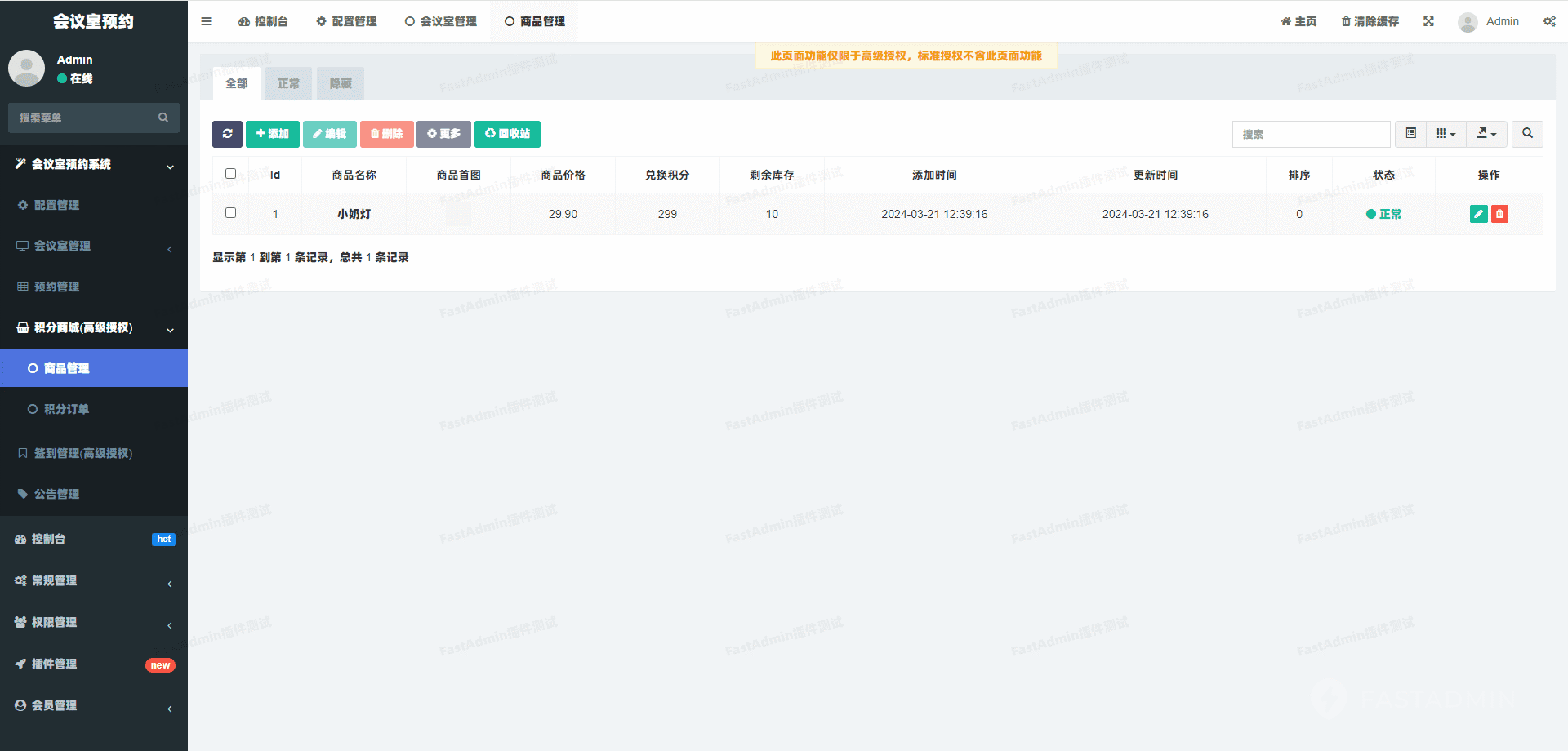Open the settings gears icon at top right

click(1549, 21)
